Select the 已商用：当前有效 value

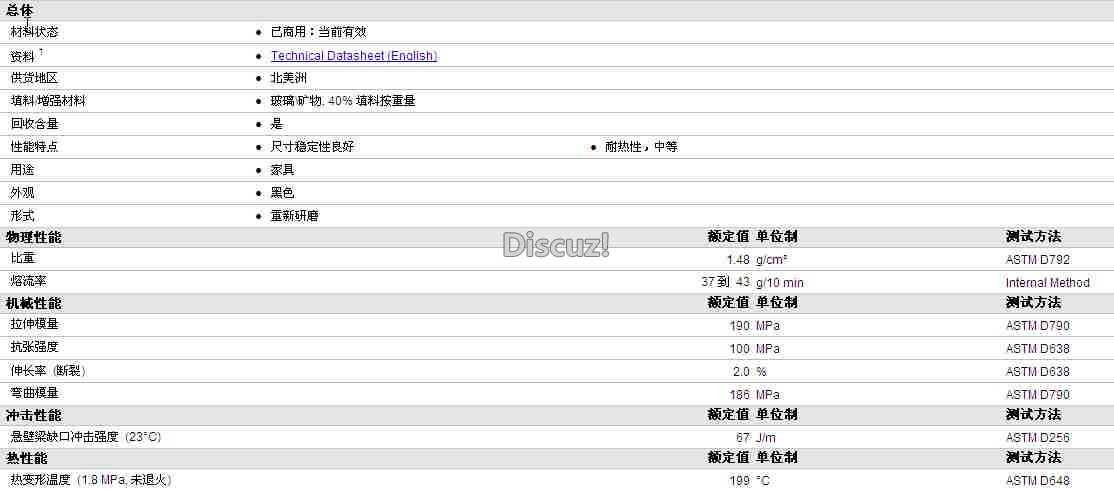pyautogui.click(x=319, y=32)
